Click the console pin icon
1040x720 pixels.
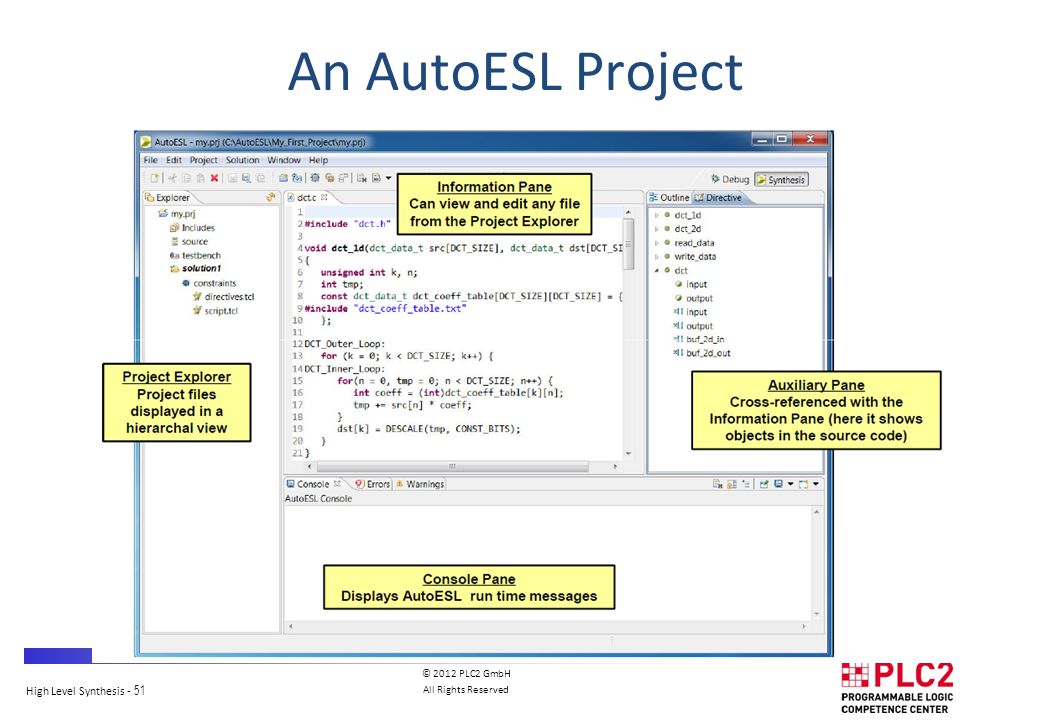[x=764, y=484]
